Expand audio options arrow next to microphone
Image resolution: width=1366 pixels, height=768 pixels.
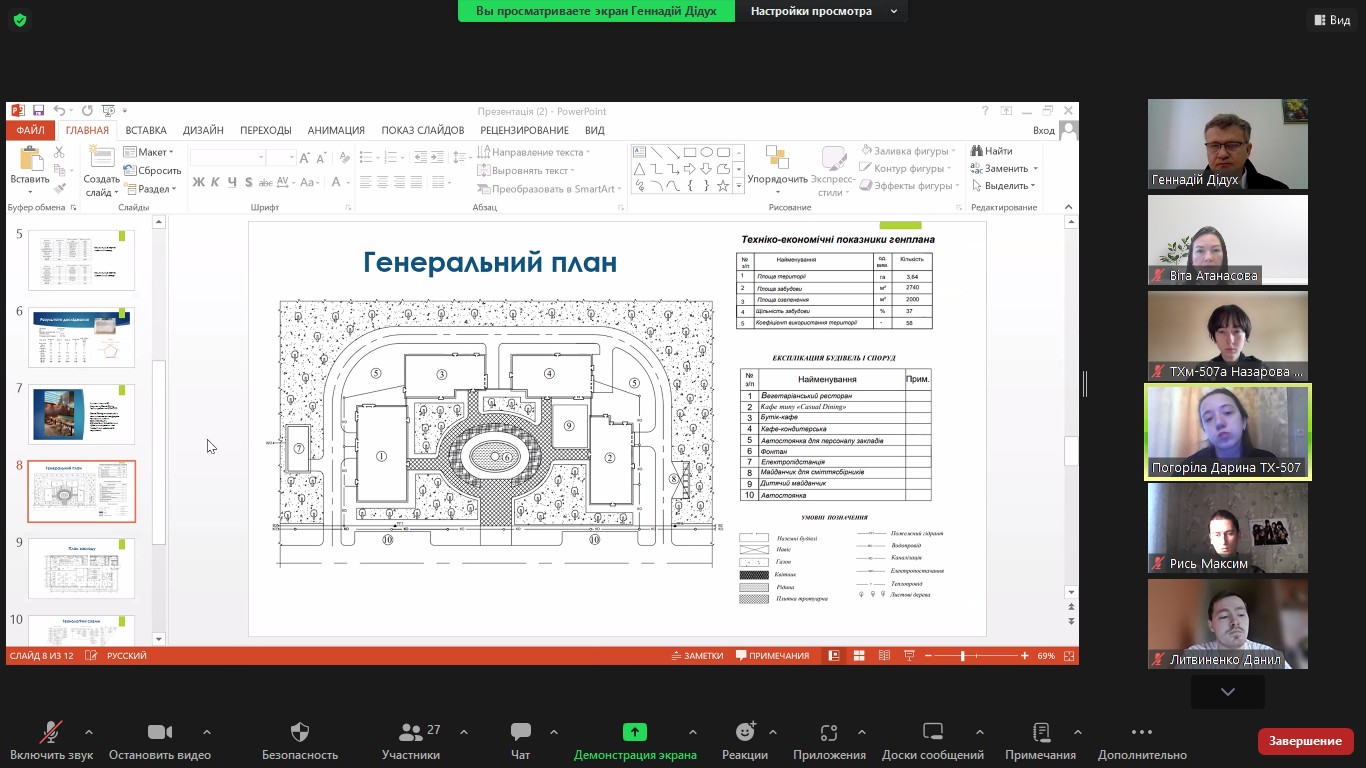pos(89,732)
